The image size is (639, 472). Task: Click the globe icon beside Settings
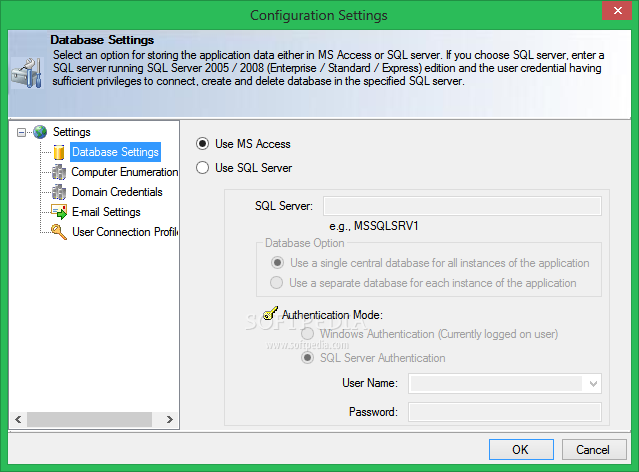pyautogui.click(x=40, y=132)
